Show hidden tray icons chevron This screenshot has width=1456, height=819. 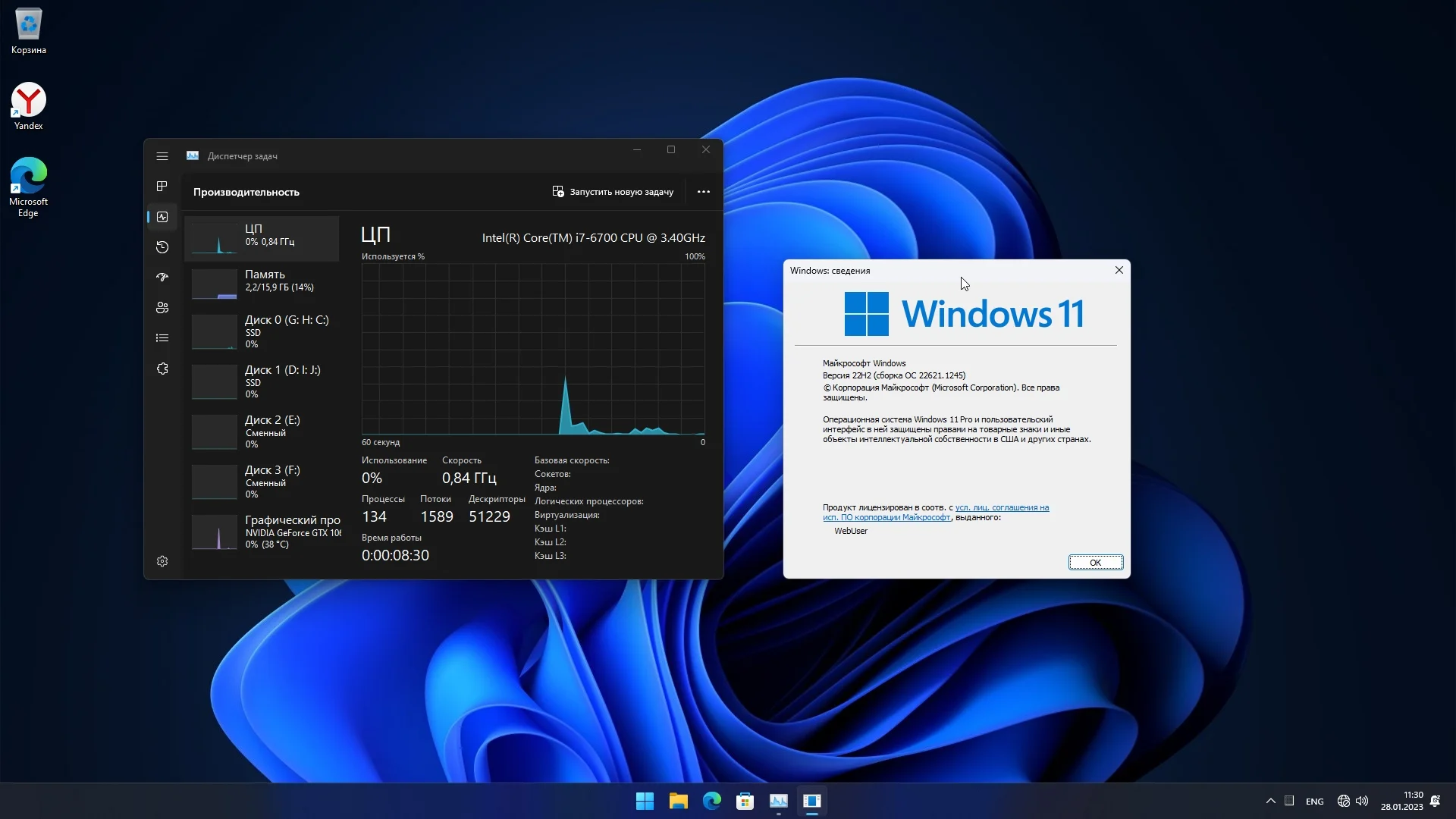1271,801
